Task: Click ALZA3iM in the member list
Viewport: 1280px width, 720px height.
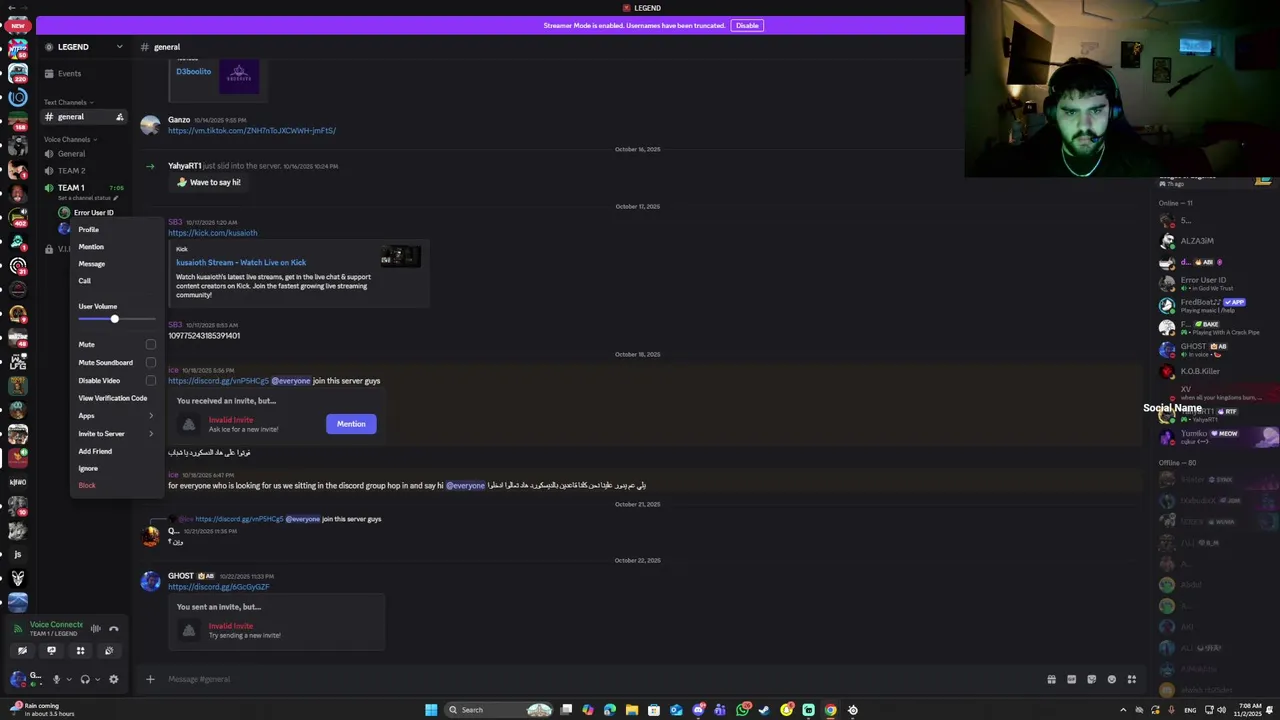Action: [1197, 241]
